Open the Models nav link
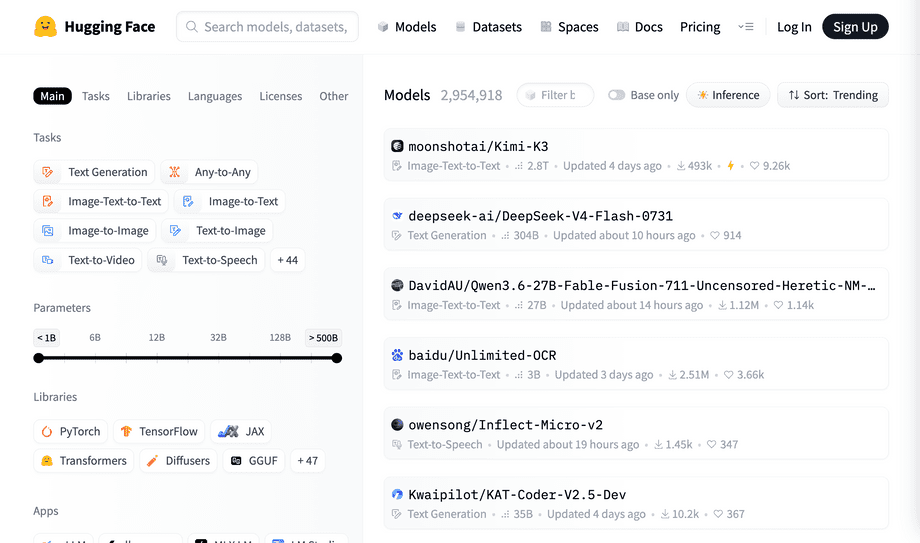 pos(407,27)
